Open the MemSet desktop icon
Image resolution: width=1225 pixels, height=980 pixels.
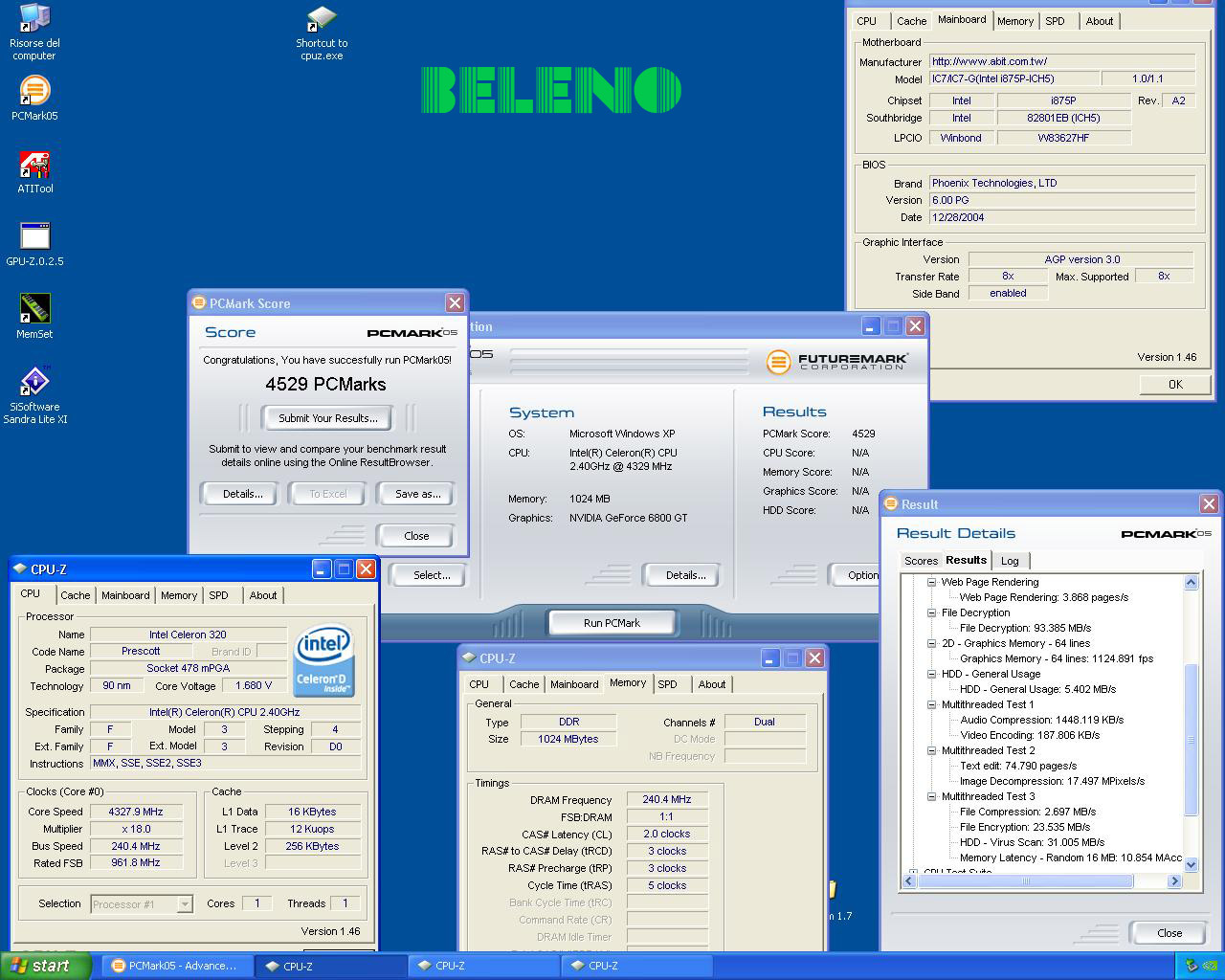pyautogui.click(x=34, y=317)
